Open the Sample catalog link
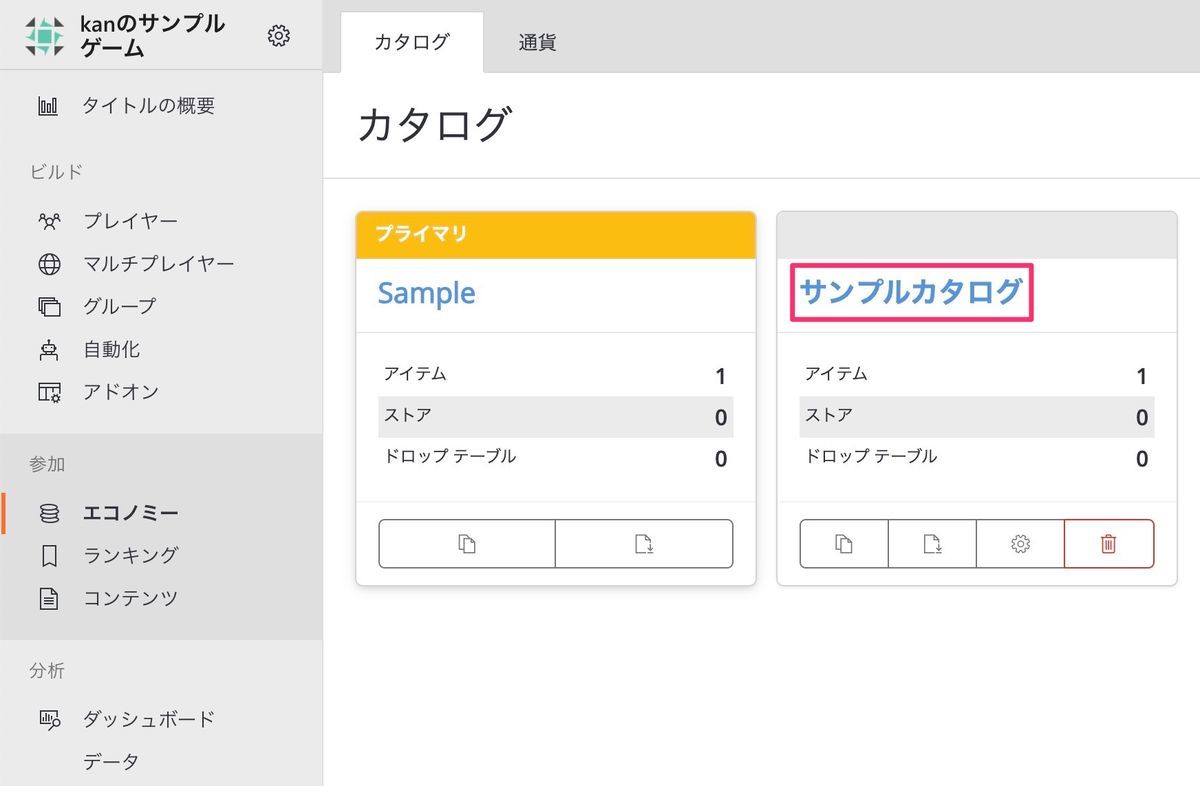The height and width of the screenshot is (786, 1200). click(x=426, y=293)
